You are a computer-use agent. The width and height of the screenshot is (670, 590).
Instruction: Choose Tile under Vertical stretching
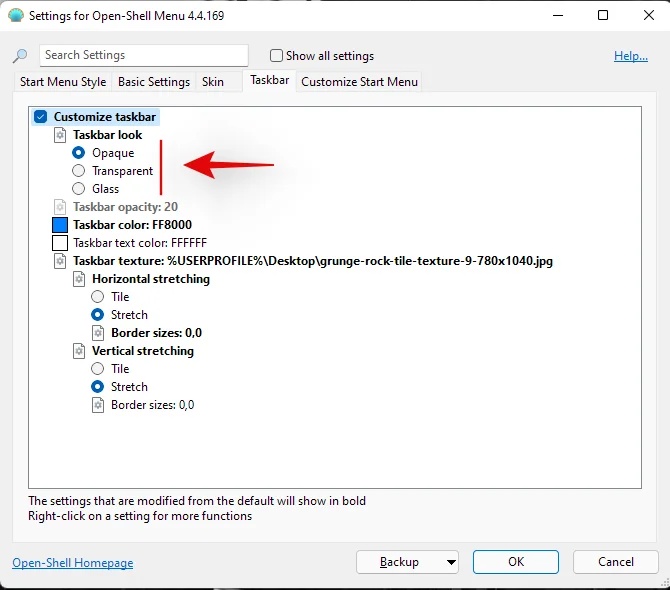[97, 369]
